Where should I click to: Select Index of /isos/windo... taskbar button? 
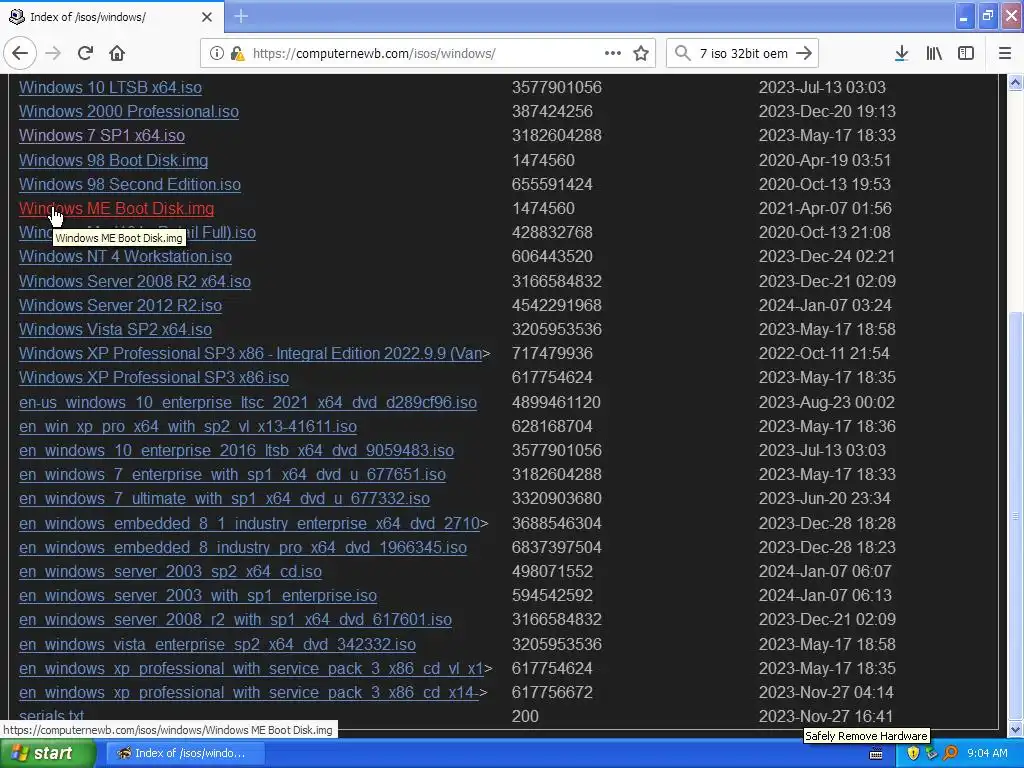[x=185, y=753]
